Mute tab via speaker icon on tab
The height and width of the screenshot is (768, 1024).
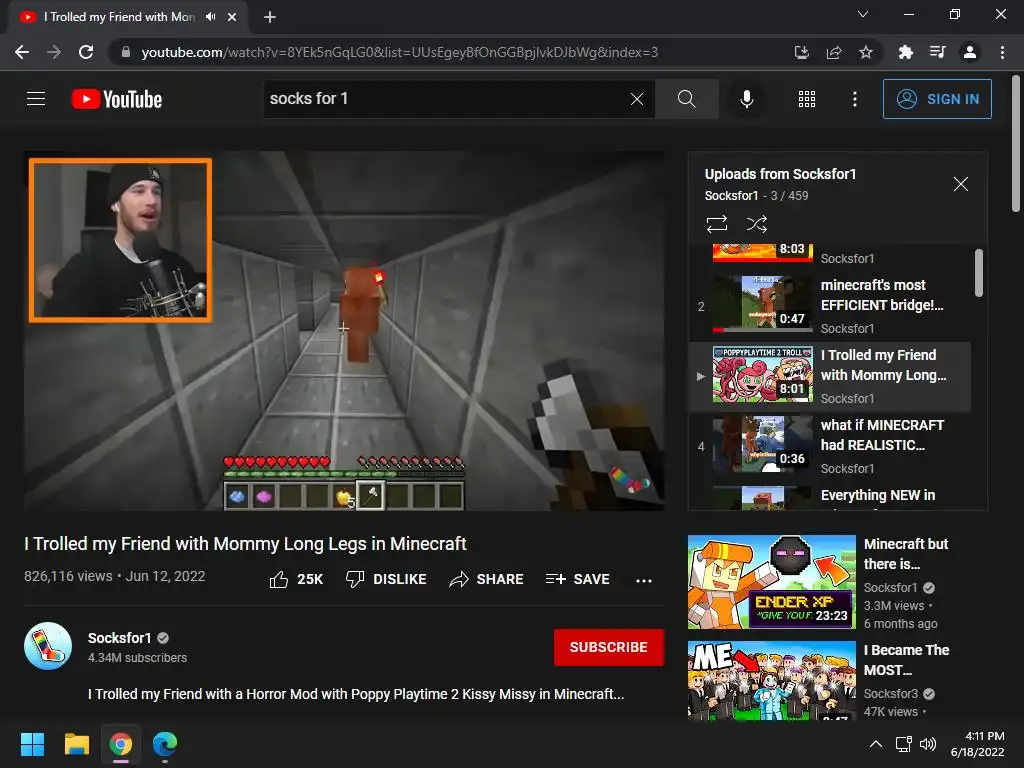(x=210, y=17)
